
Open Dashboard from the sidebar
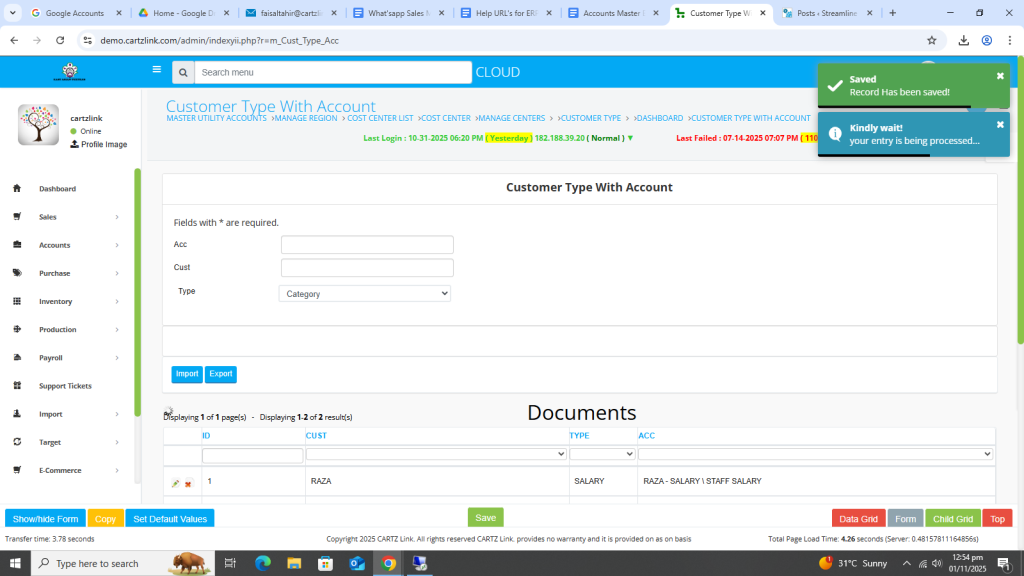pos(57,189)
